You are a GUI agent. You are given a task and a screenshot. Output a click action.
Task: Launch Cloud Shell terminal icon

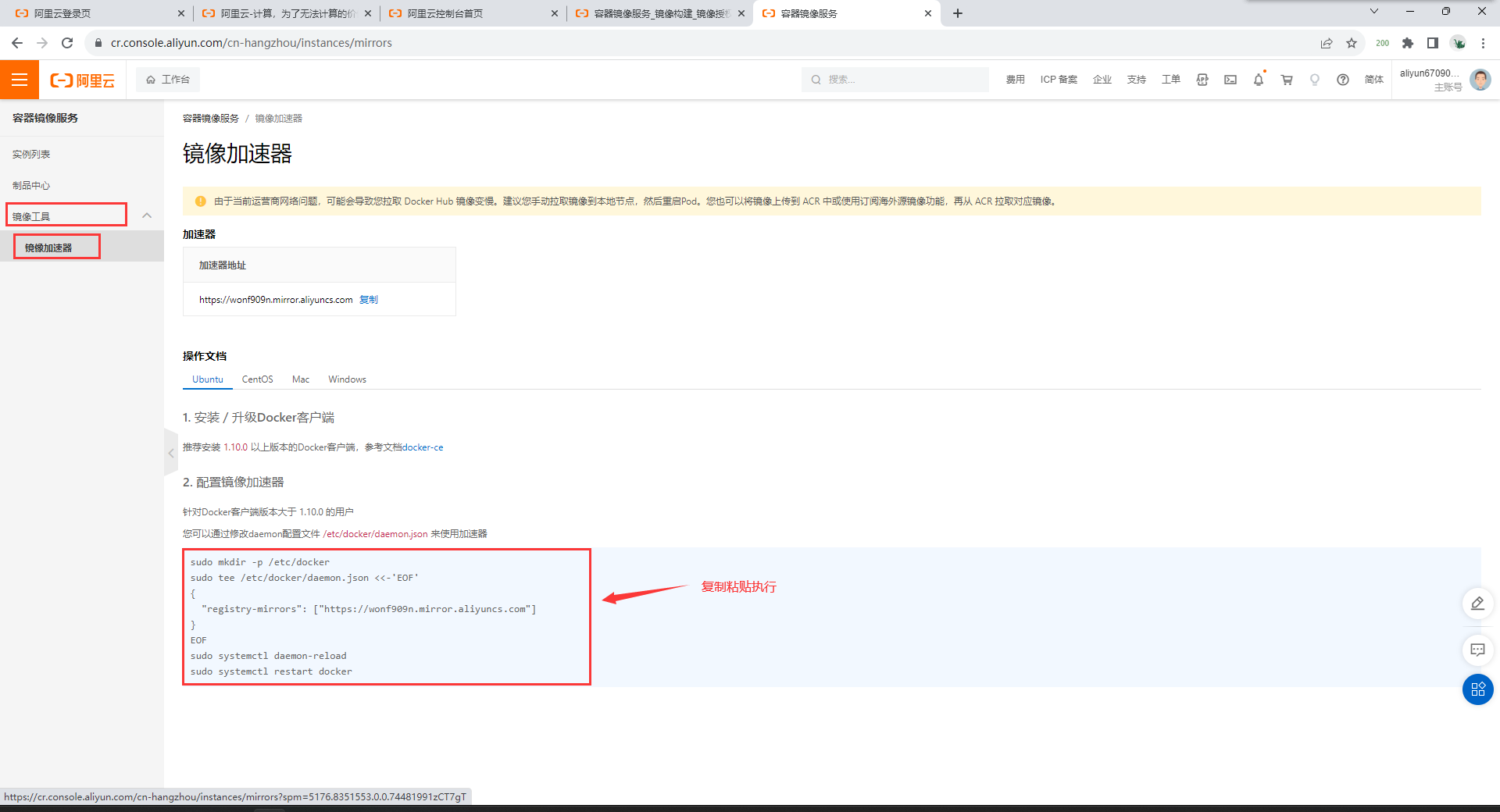1230,80
